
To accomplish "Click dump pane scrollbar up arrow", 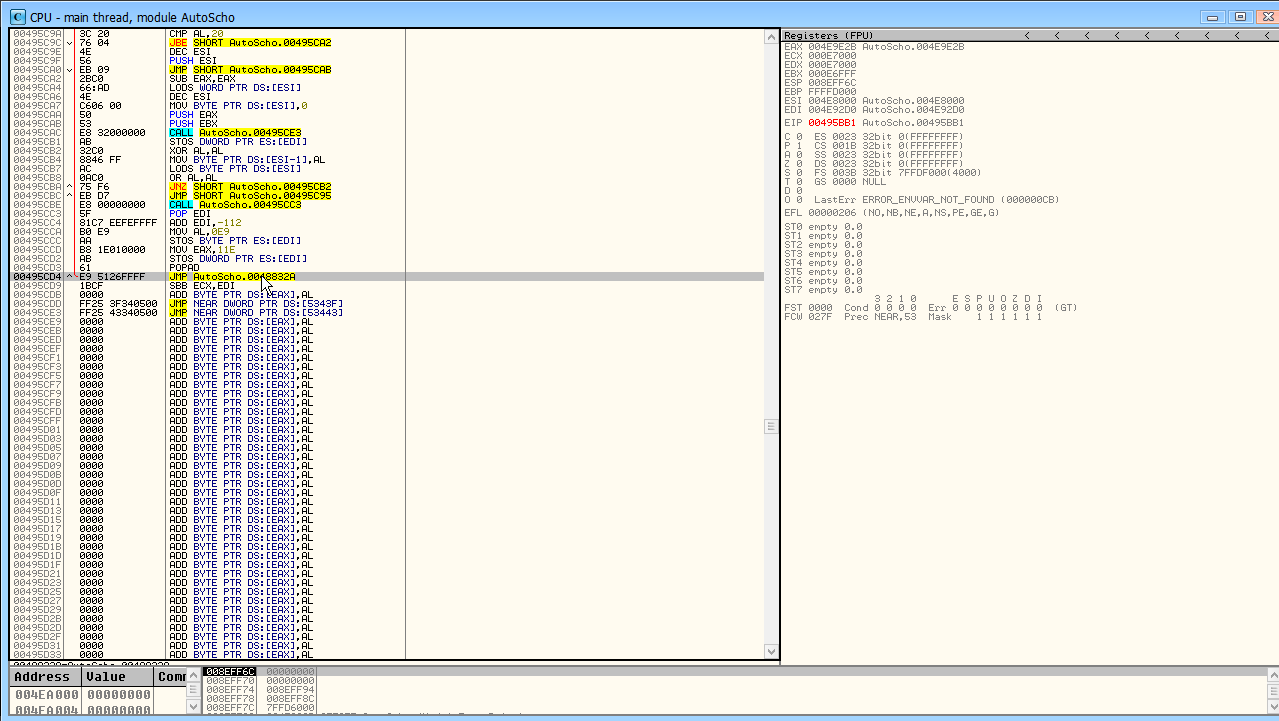I will coord(194,675).
